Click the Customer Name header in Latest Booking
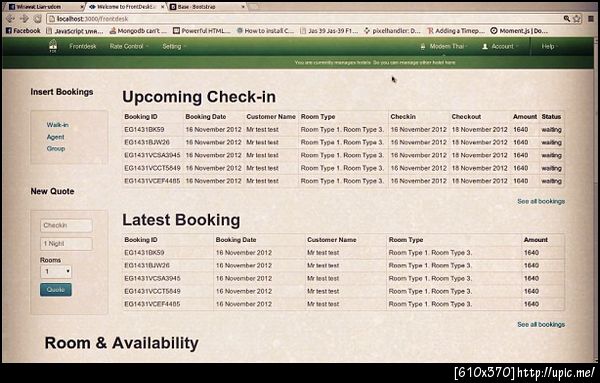 coord(332,240)
